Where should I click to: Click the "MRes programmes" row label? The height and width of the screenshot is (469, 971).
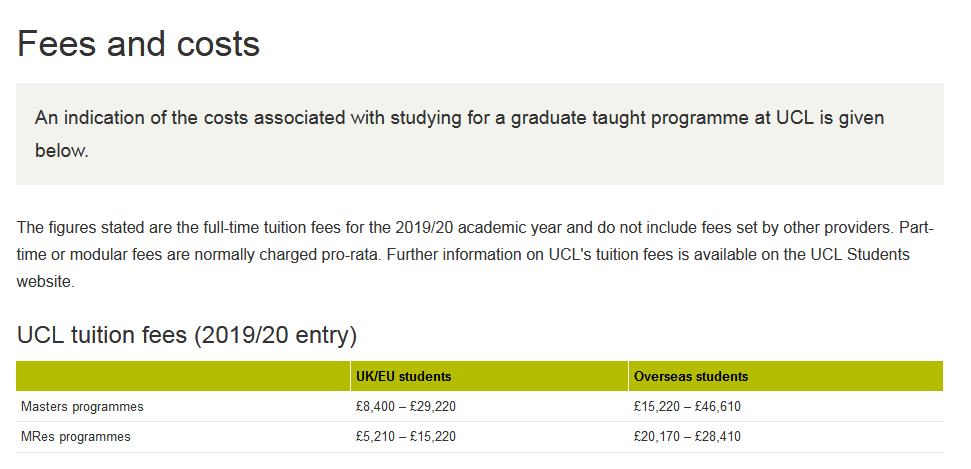point(76,437)
